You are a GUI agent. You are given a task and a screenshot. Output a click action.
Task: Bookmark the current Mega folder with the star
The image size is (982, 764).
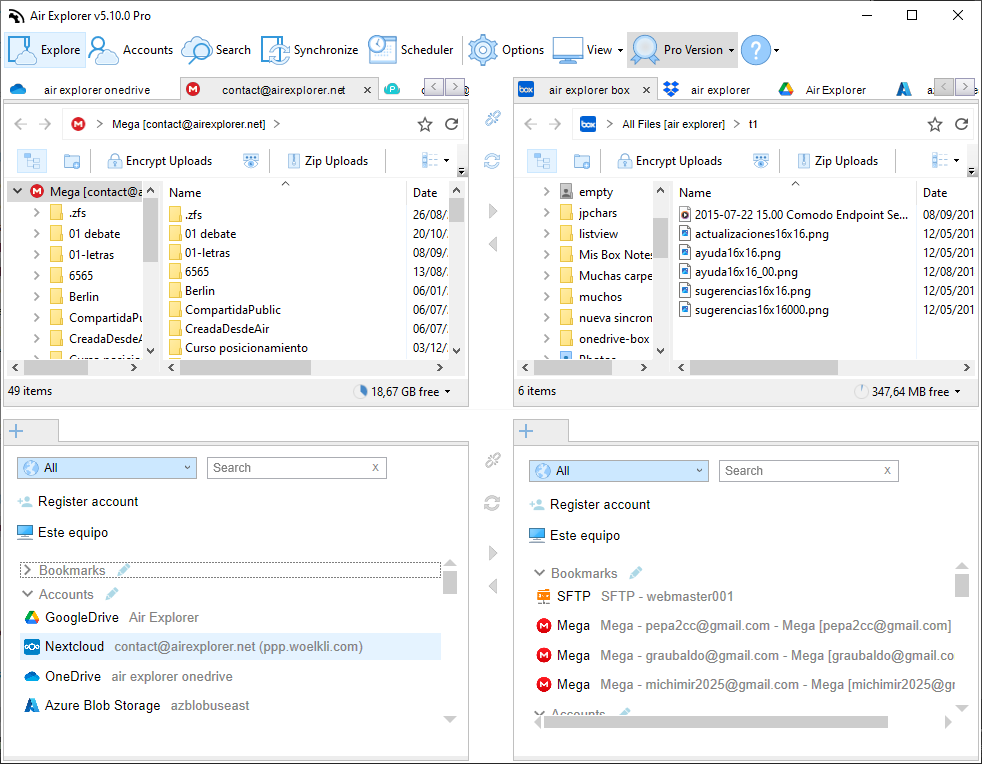click(425, 125)
